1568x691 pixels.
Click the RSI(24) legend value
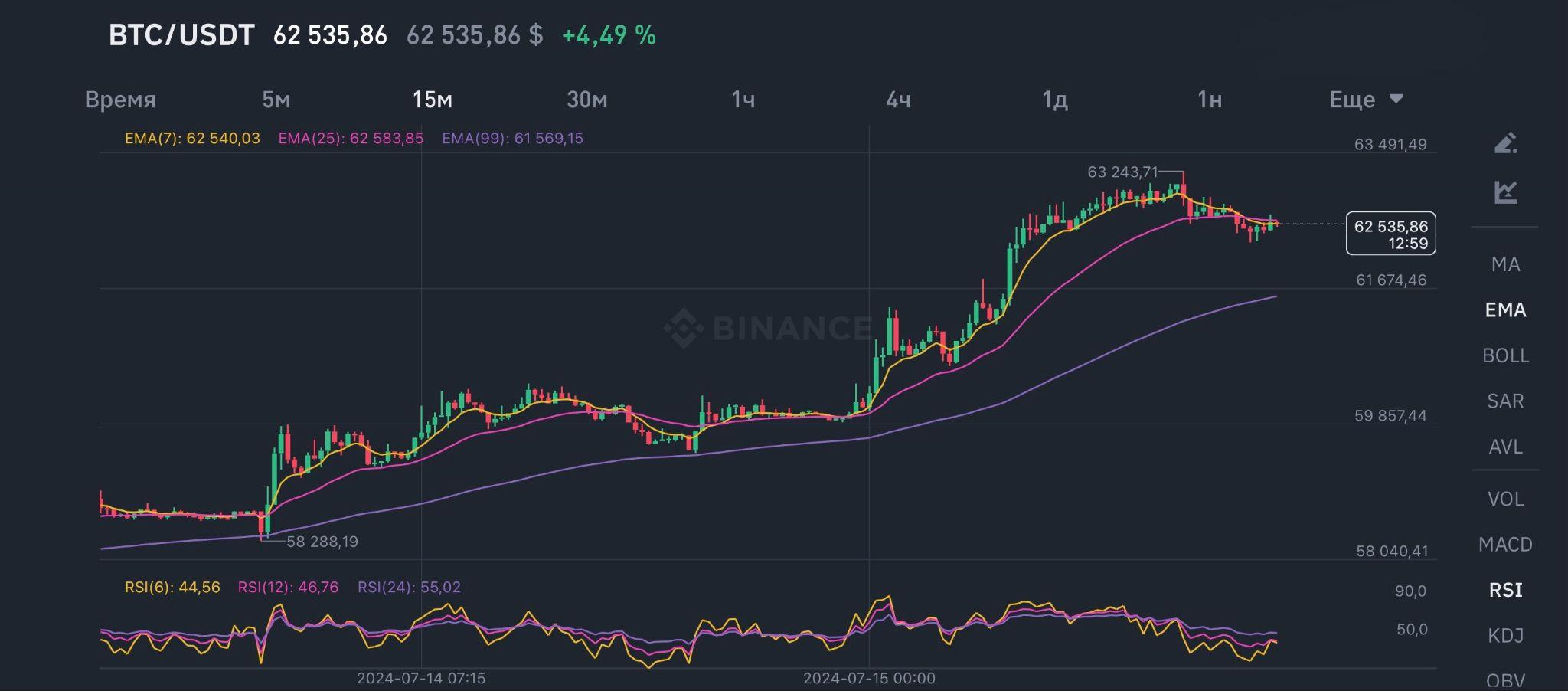pyautogui.click(x=409, y=588)
